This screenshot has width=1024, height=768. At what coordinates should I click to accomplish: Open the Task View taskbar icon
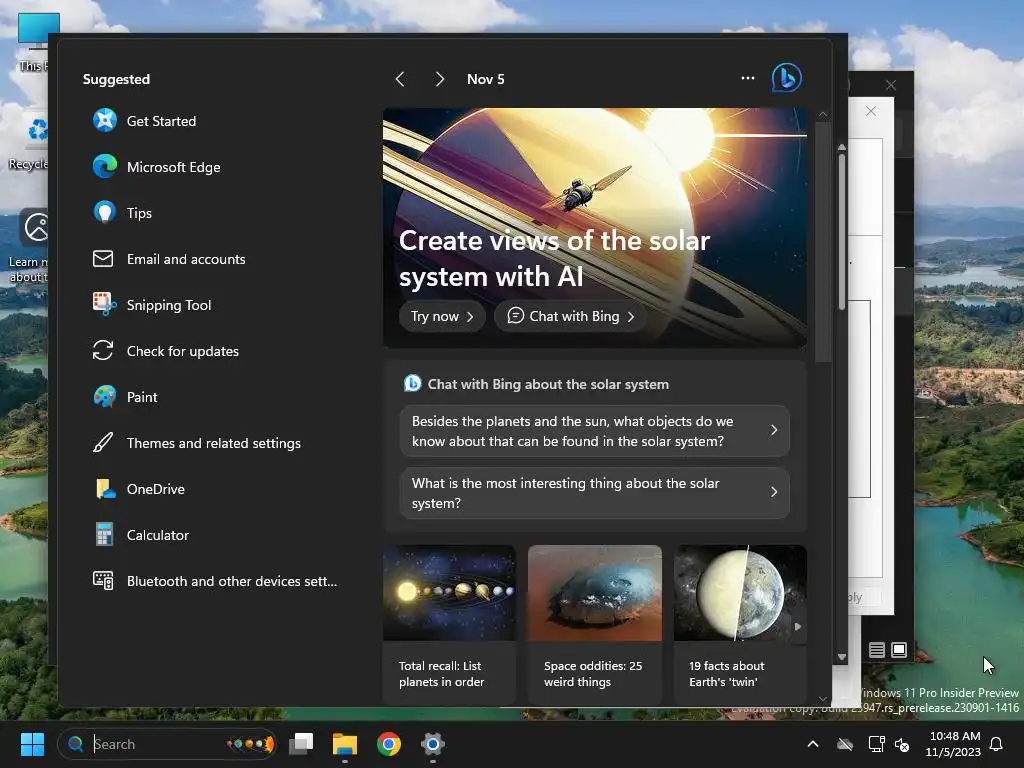coord(302,744)
